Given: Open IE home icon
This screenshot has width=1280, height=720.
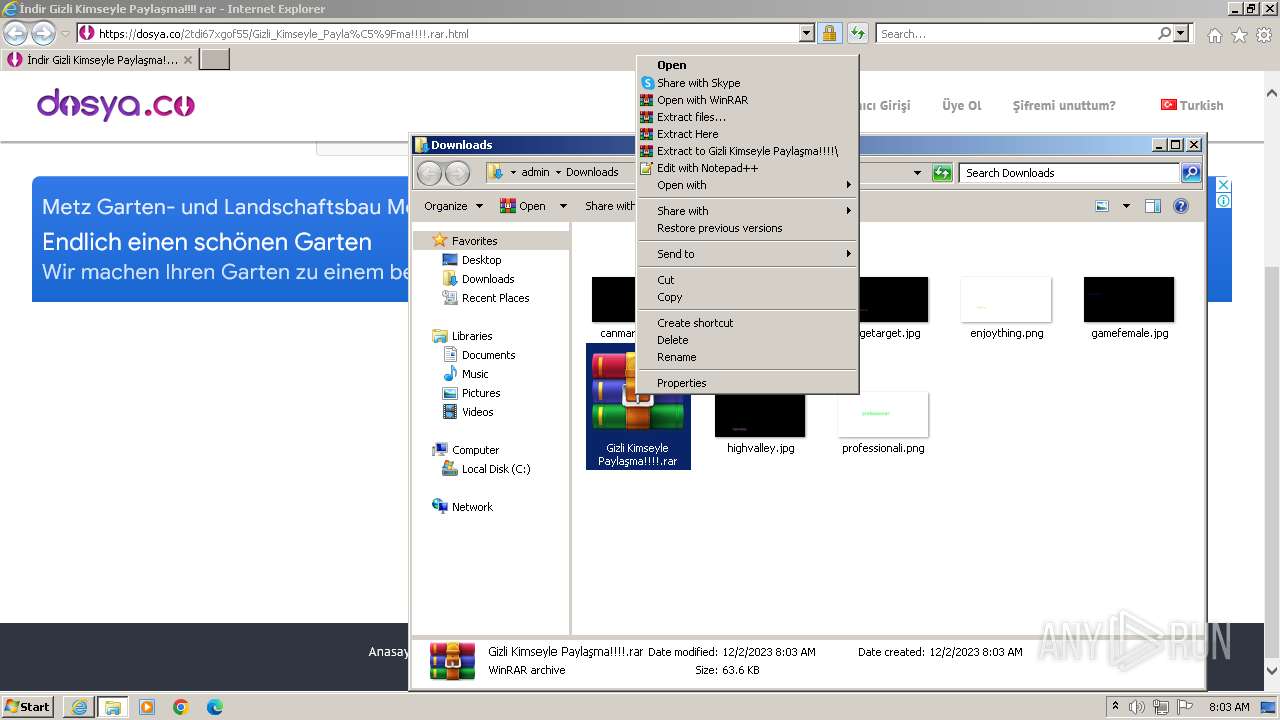Looking at the screenshot, I should click(1214, 35).
